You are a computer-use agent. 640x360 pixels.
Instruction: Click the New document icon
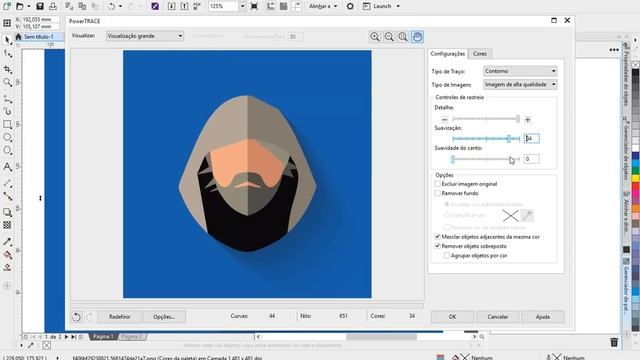pyautogui.click(x=7, y=6)
